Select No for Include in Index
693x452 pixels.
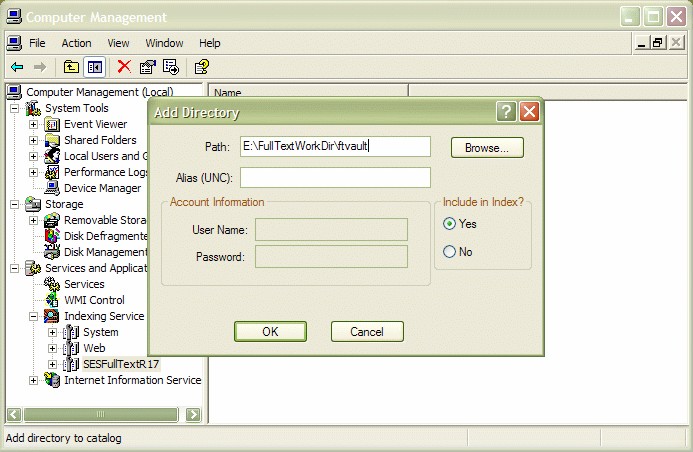pyautogui.click(x=449, y=252)
